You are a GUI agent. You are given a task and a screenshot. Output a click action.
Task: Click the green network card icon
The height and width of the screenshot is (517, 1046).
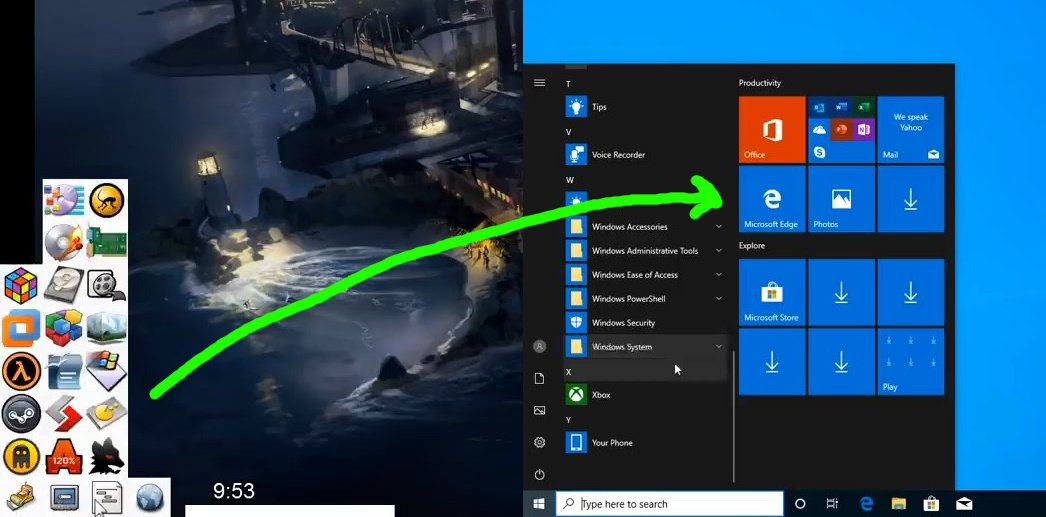[107, 243]
